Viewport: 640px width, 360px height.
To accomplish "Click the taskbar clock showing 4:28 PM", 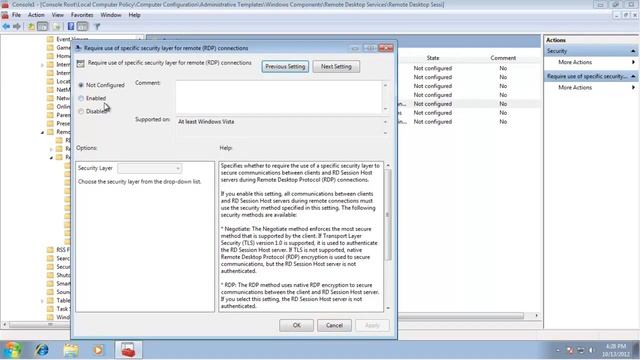I will tap(616, 350).
